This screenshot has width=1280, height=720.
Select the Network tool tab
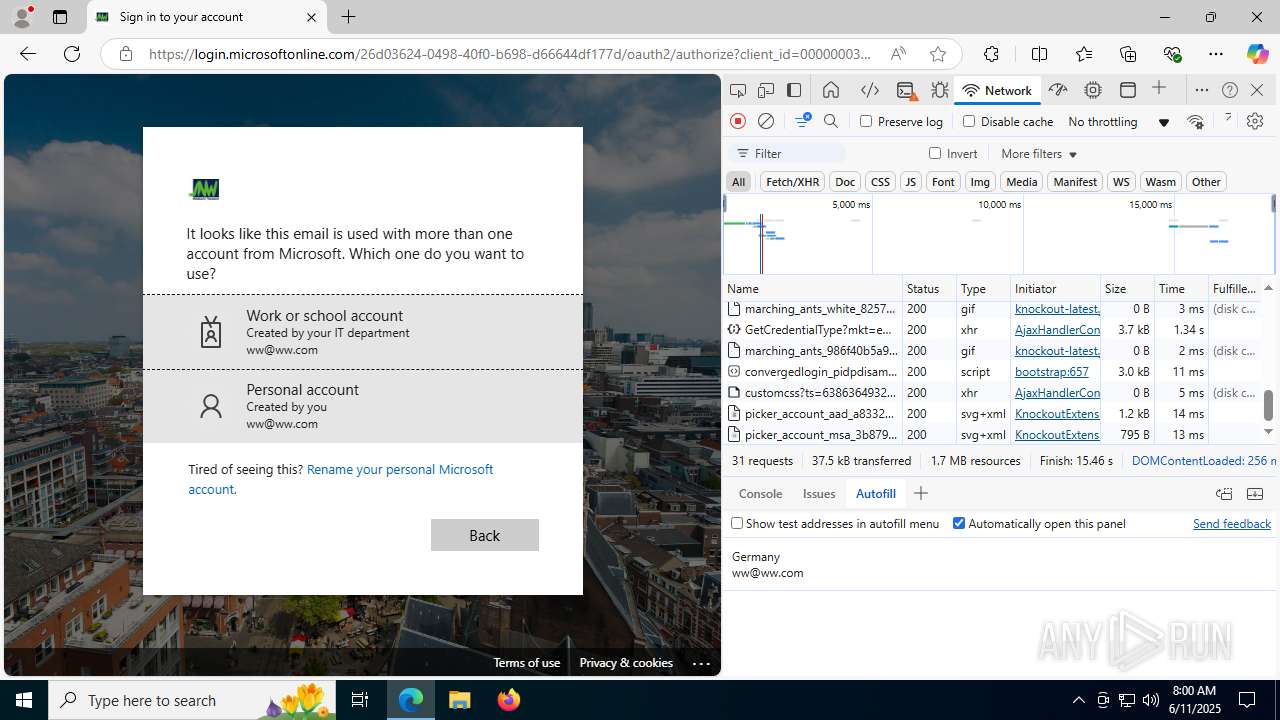[x=997, y=90]
